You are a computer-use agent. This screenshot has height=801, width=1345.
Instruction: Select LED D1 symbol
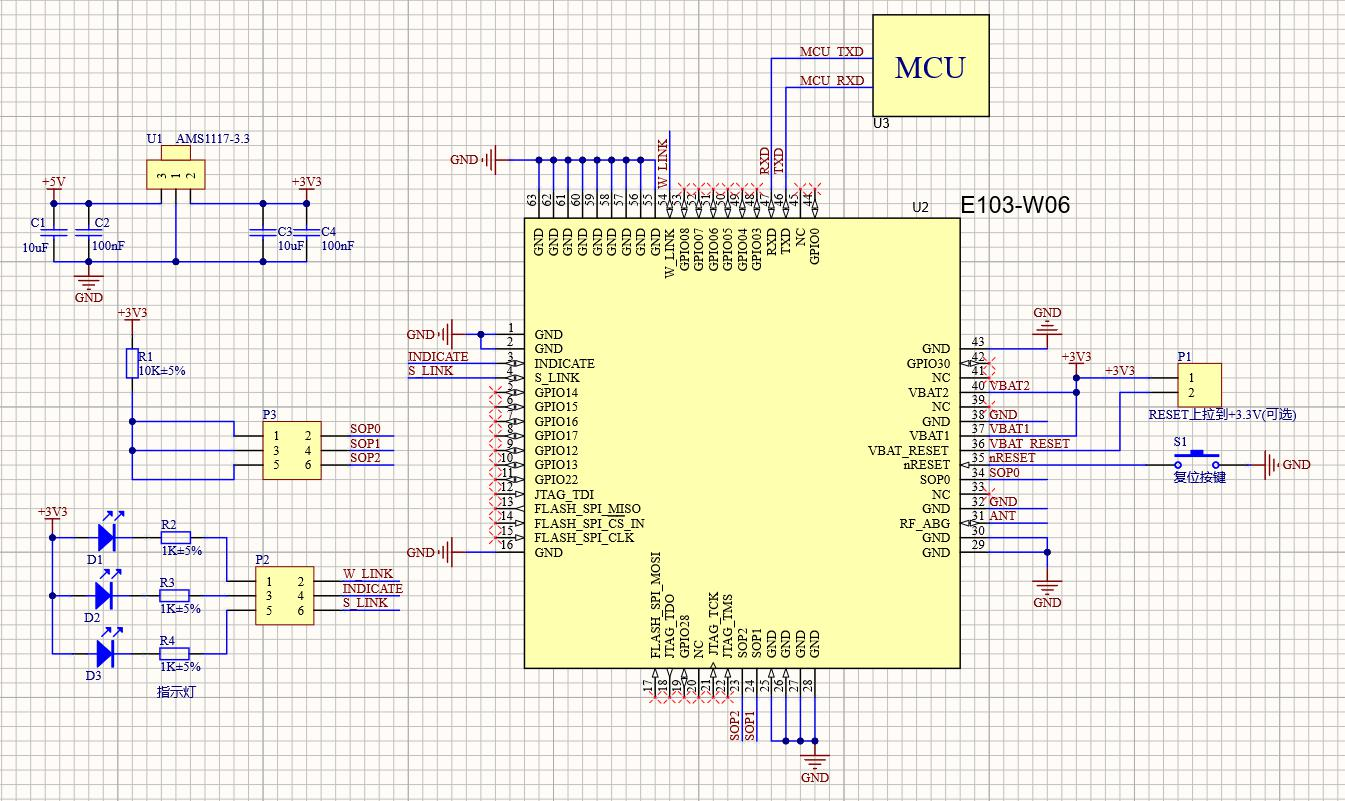pyautogui.click(x=105, y=537)
